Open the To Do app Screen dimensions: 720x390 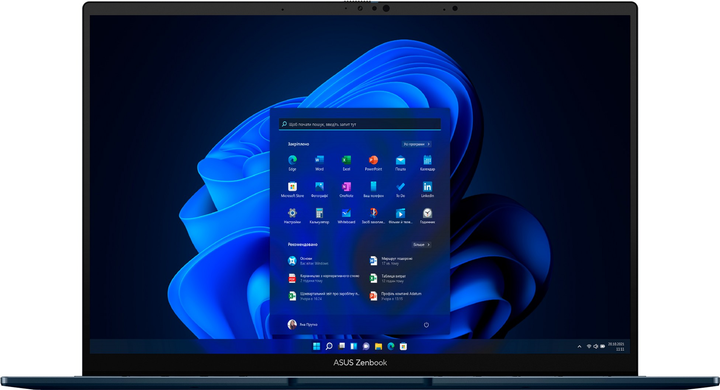400,187
